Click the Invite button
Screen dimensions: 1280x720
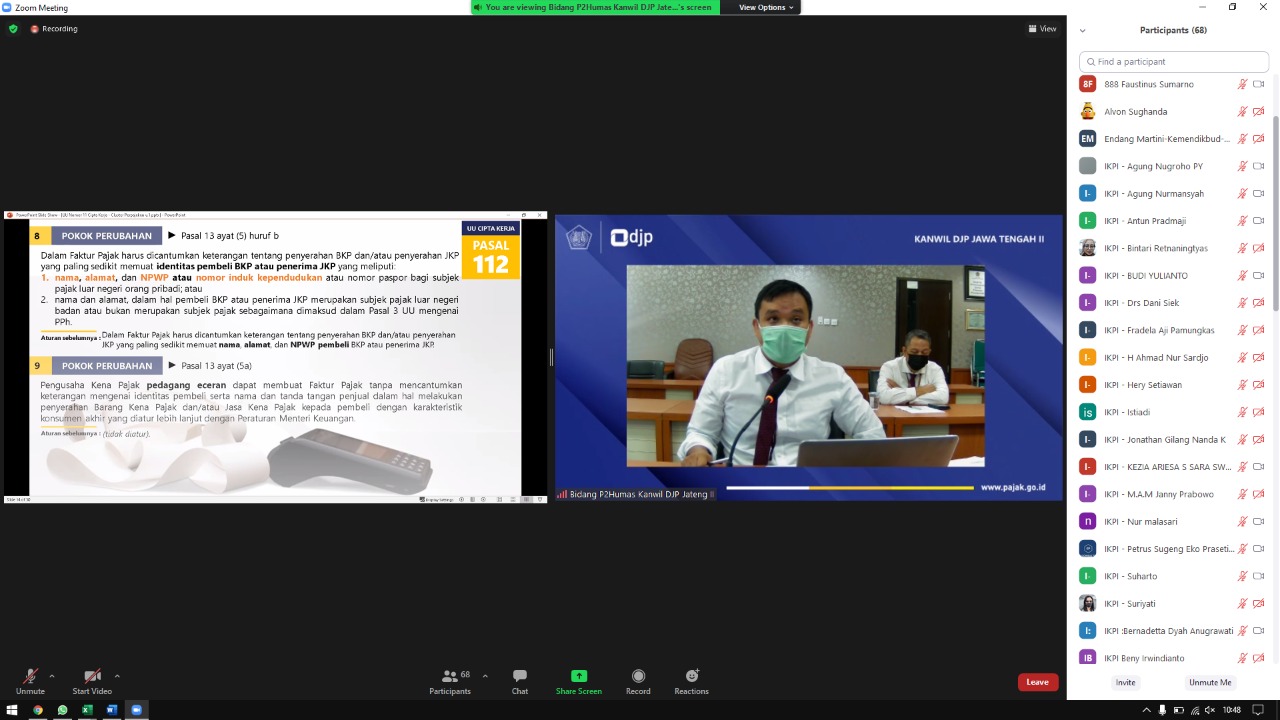pos(1125,682)
